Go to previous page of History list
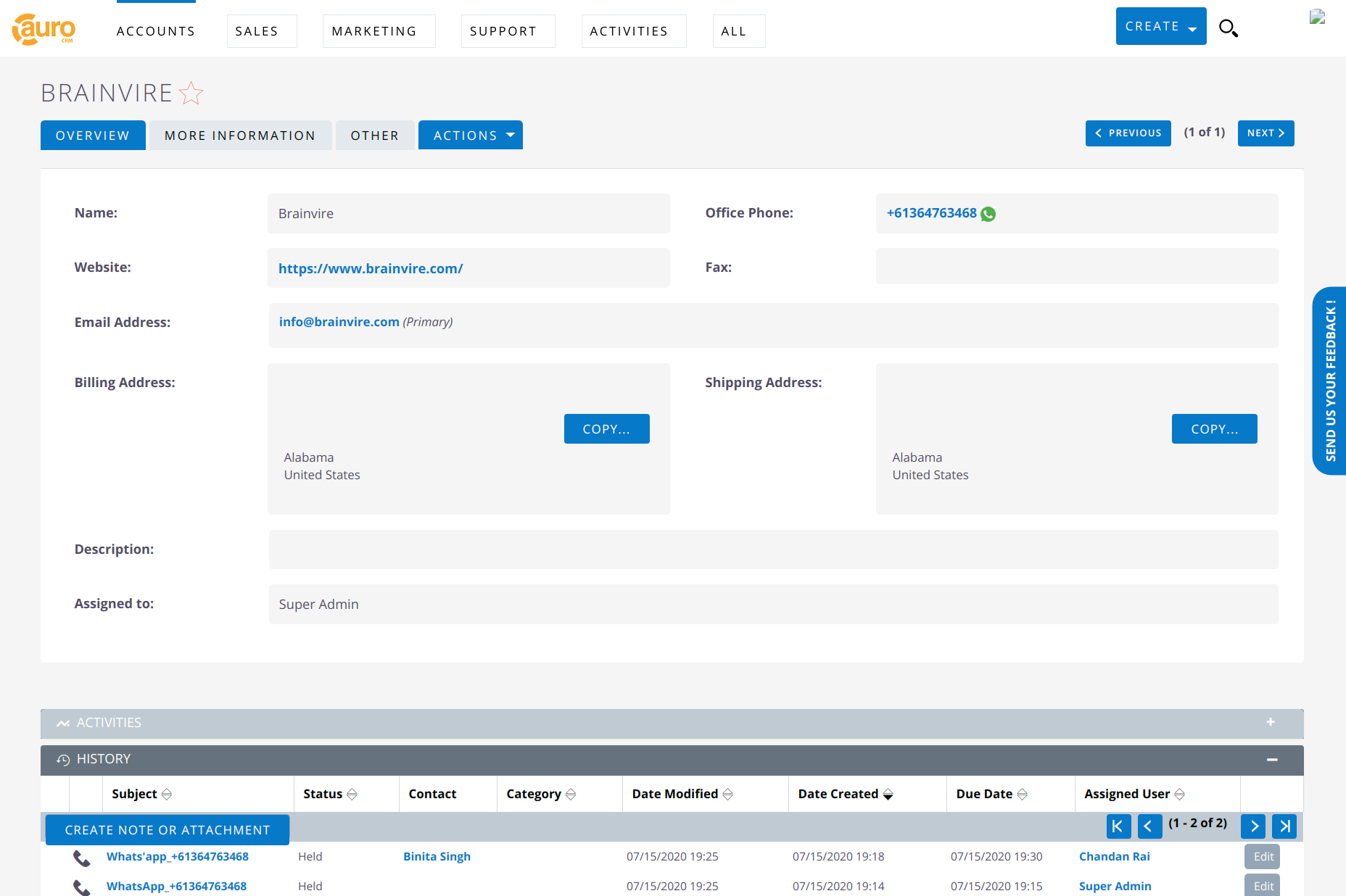Image resolution: width=1346 pixels, height=896 pixels. click(1149, 826)
